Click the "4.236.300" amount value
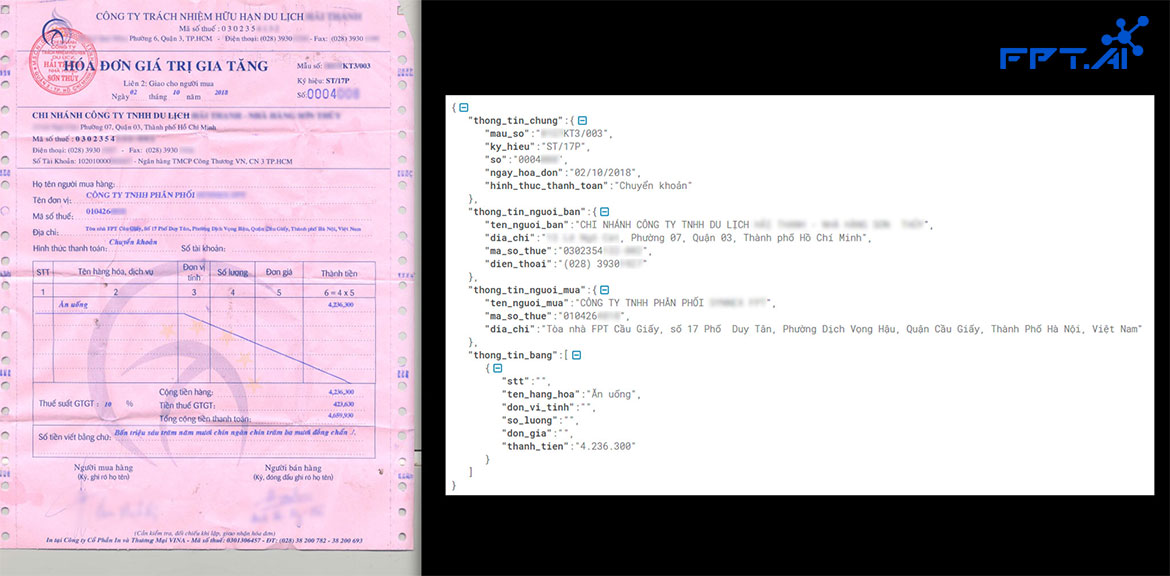The height and width of the screenshot is (576, 1170). click(603, 446)
